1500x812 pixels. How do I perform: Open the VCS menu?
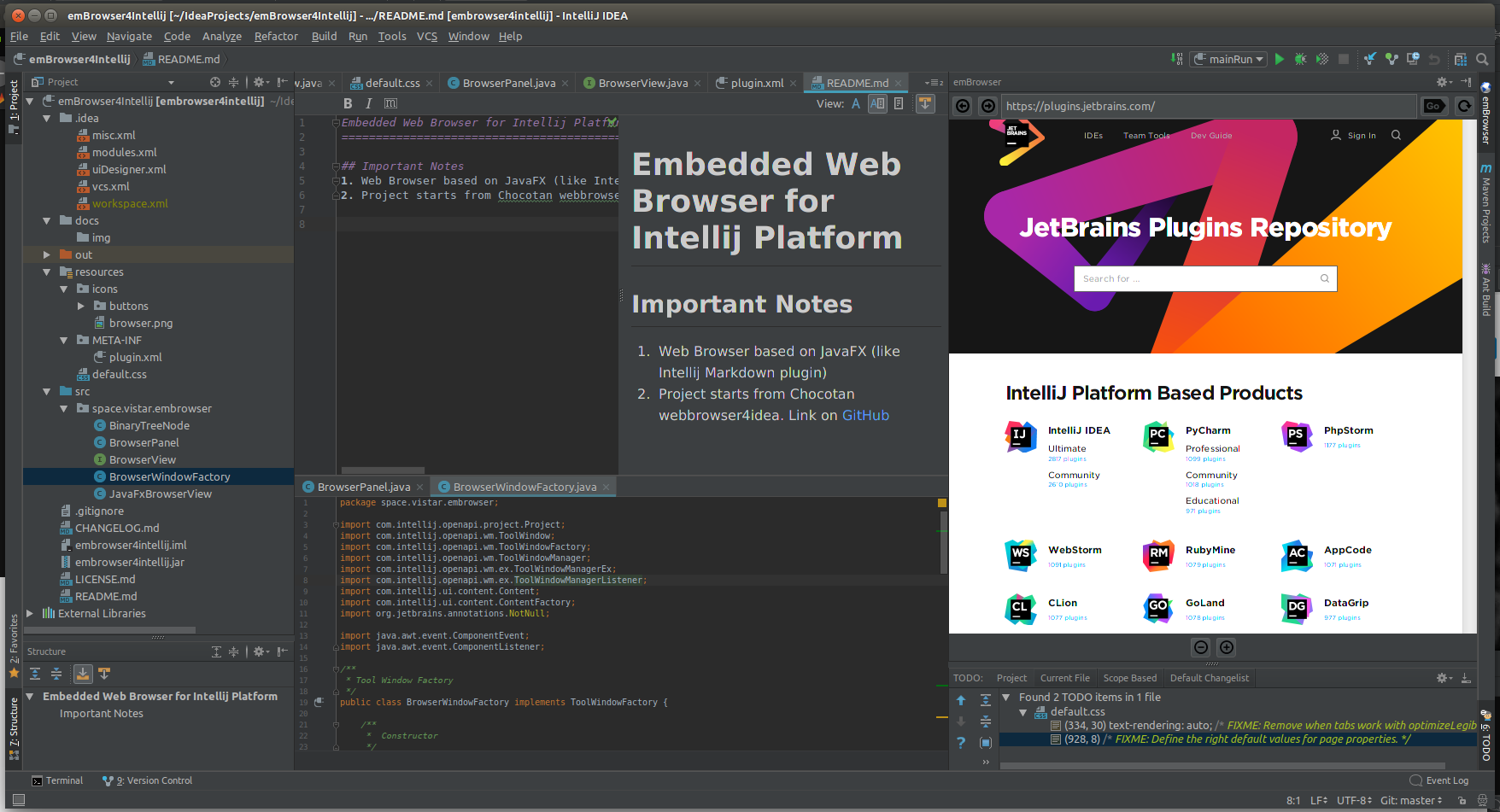pos(427,37)
